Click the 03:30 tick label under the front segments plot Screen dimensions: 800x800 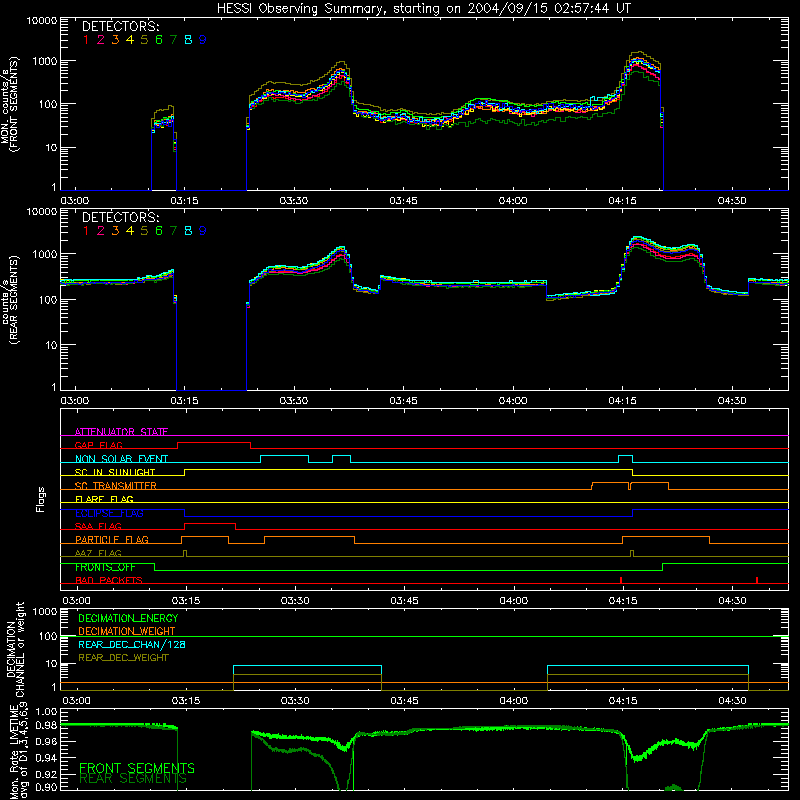coord(294,201)
